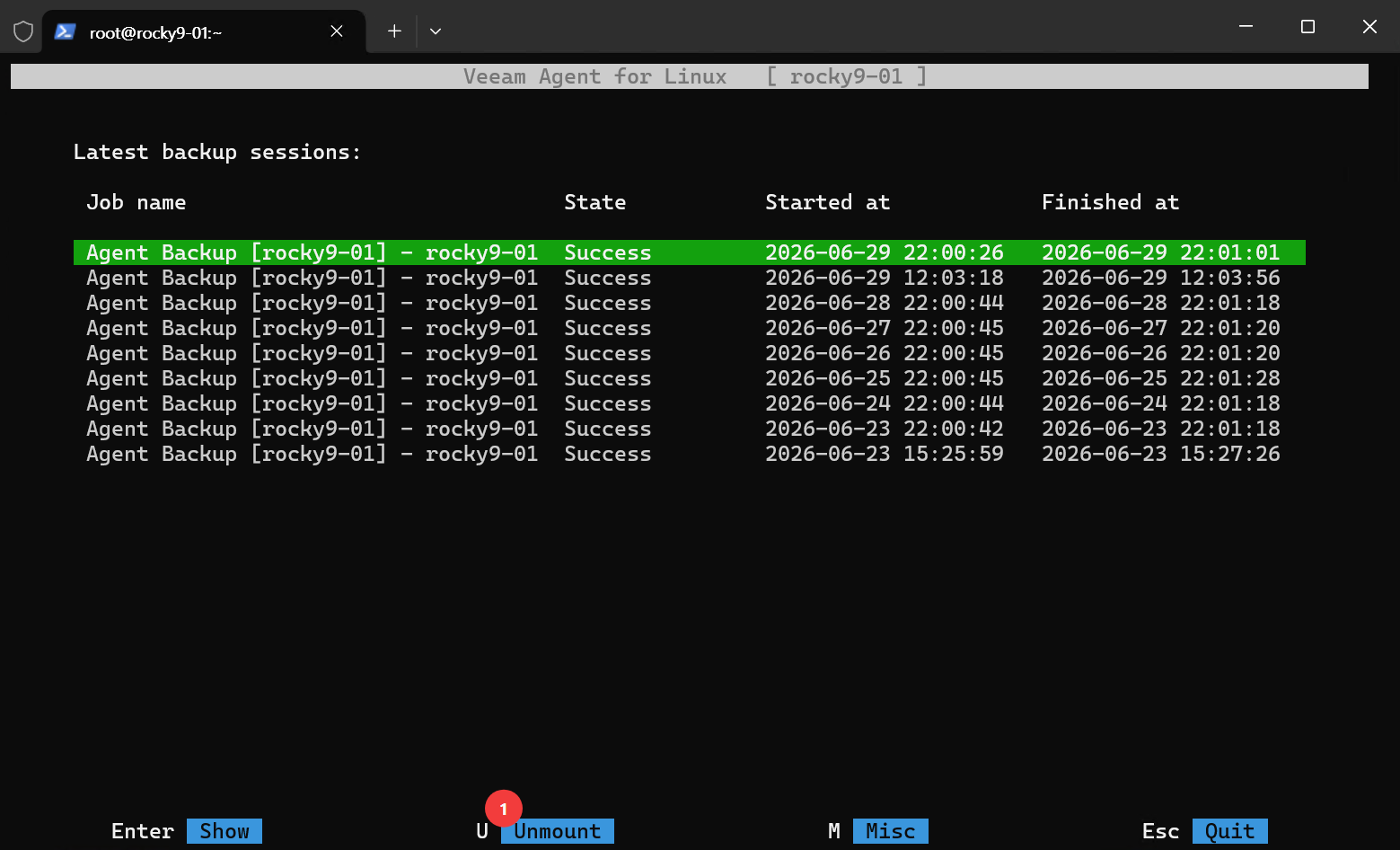Click the Quit button
Image resolution: width=1400 pixels, height=850 pixels.
(1230, 831)
